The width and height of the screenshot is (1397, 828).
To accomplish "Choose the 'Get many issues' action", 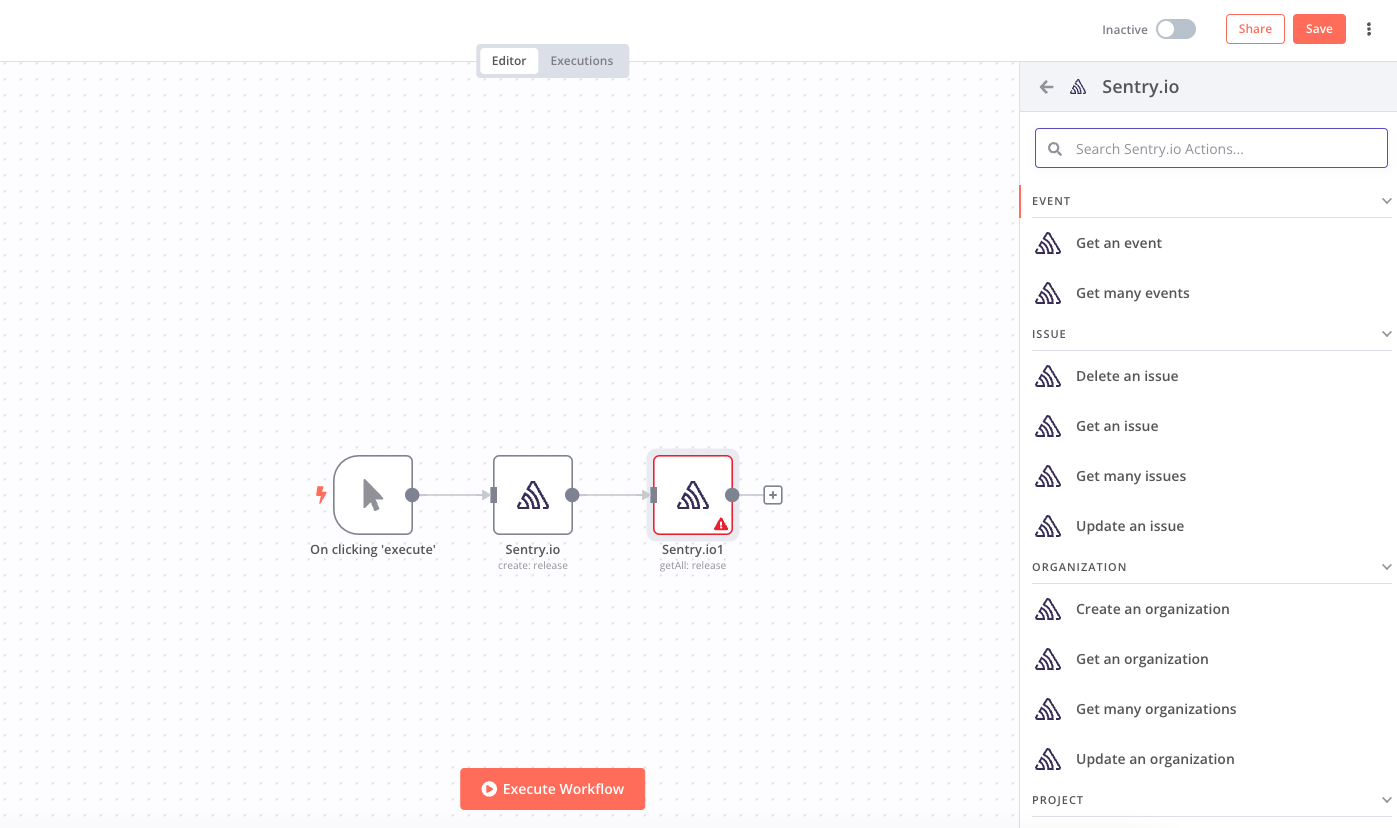I will click(1130, 476).
